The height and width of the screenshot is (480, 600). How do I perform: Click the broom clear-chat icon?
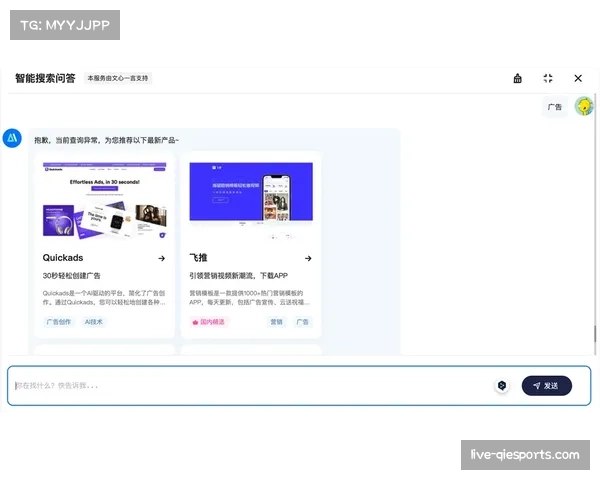pos(517,78)
